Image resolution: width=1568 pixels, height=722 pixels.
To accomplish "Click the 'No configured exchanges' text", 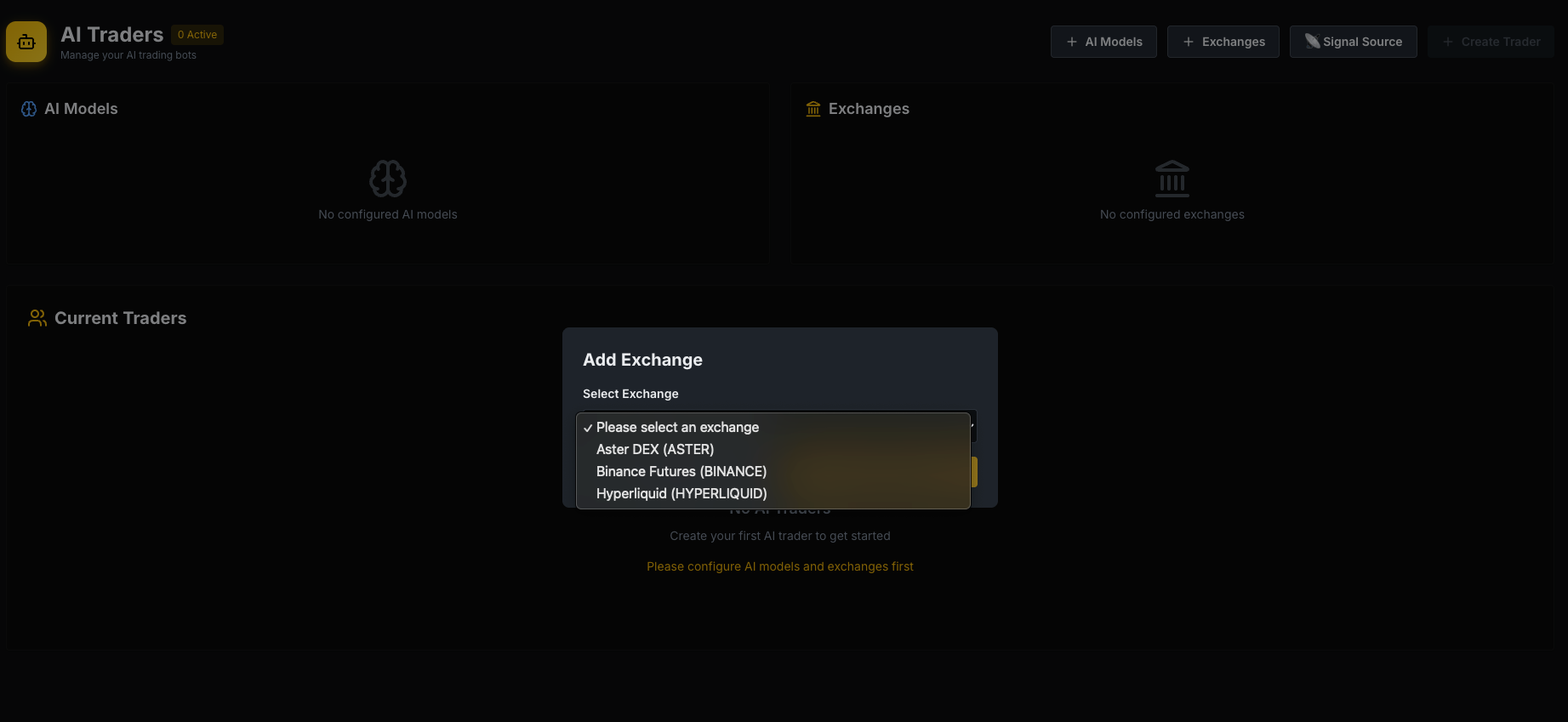I will pos(1172,214).
